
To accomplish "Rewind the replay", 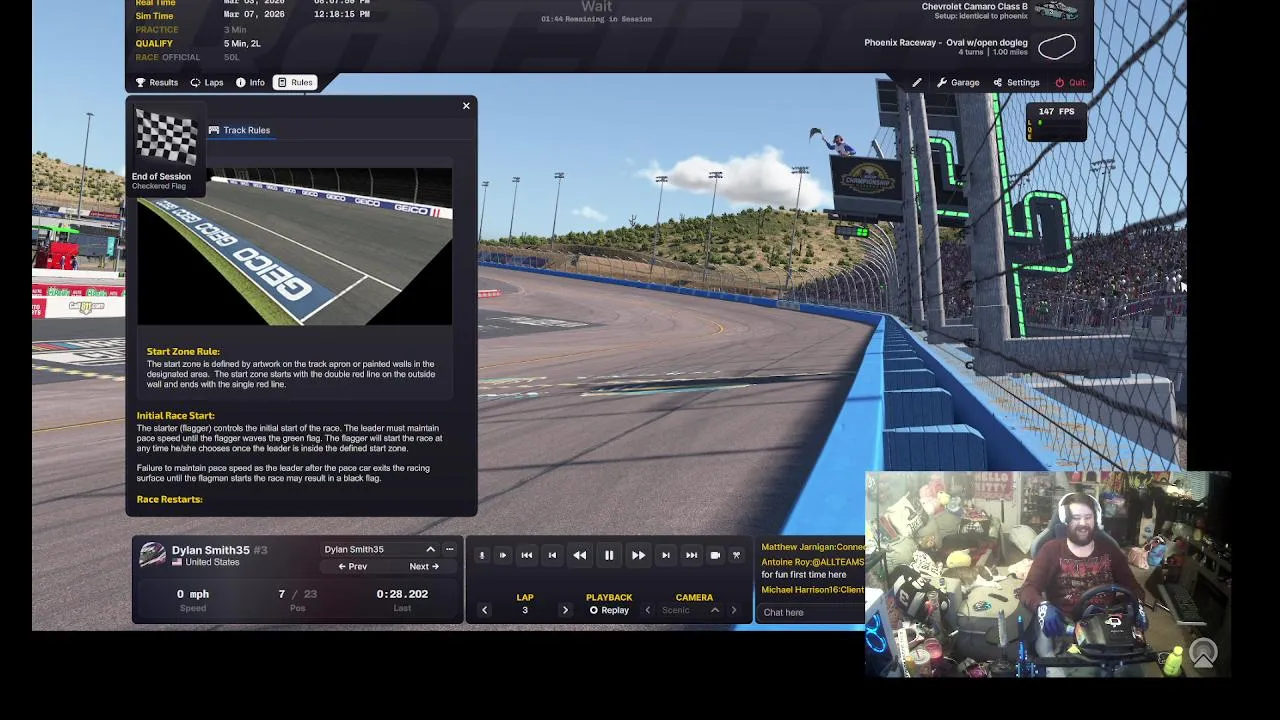I will [x=580, y=555].
